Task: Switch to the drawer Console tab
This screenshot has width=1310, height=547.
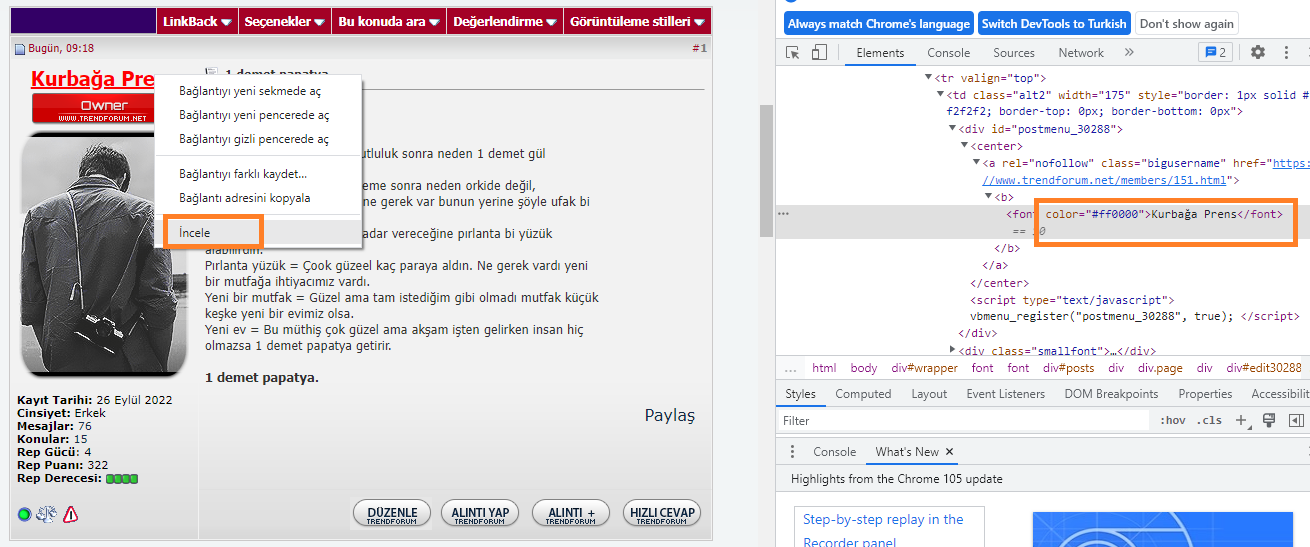Action: (x=834, y=452)
